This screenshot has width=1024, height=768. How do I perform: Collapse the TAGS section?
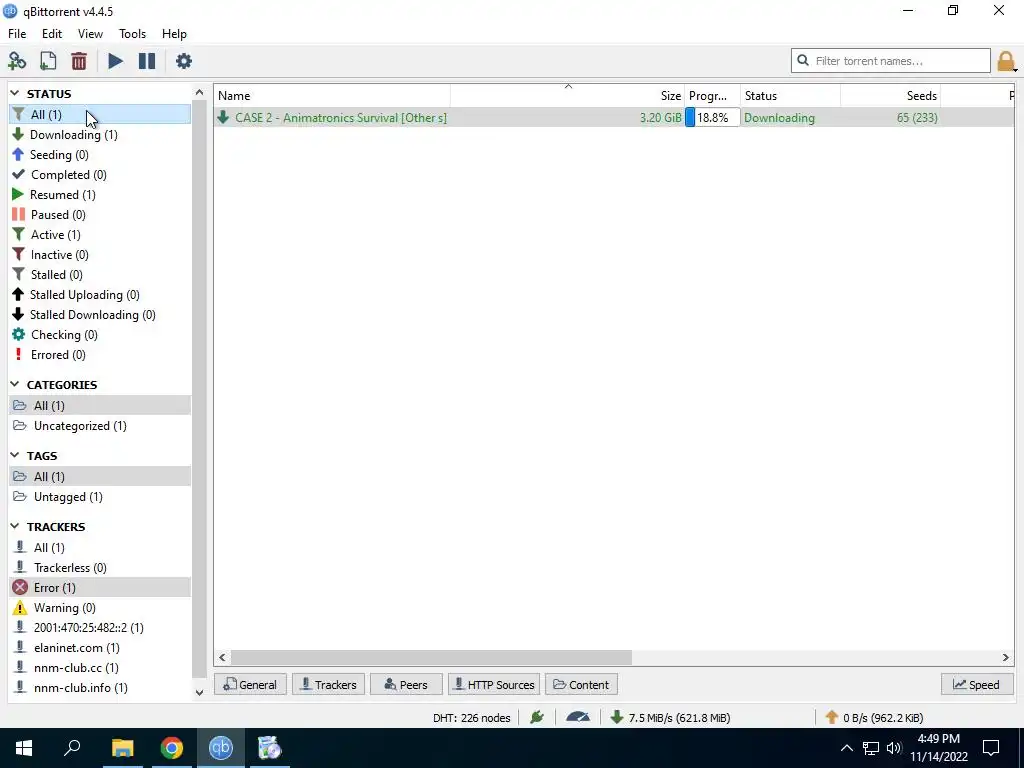(15, 455)
